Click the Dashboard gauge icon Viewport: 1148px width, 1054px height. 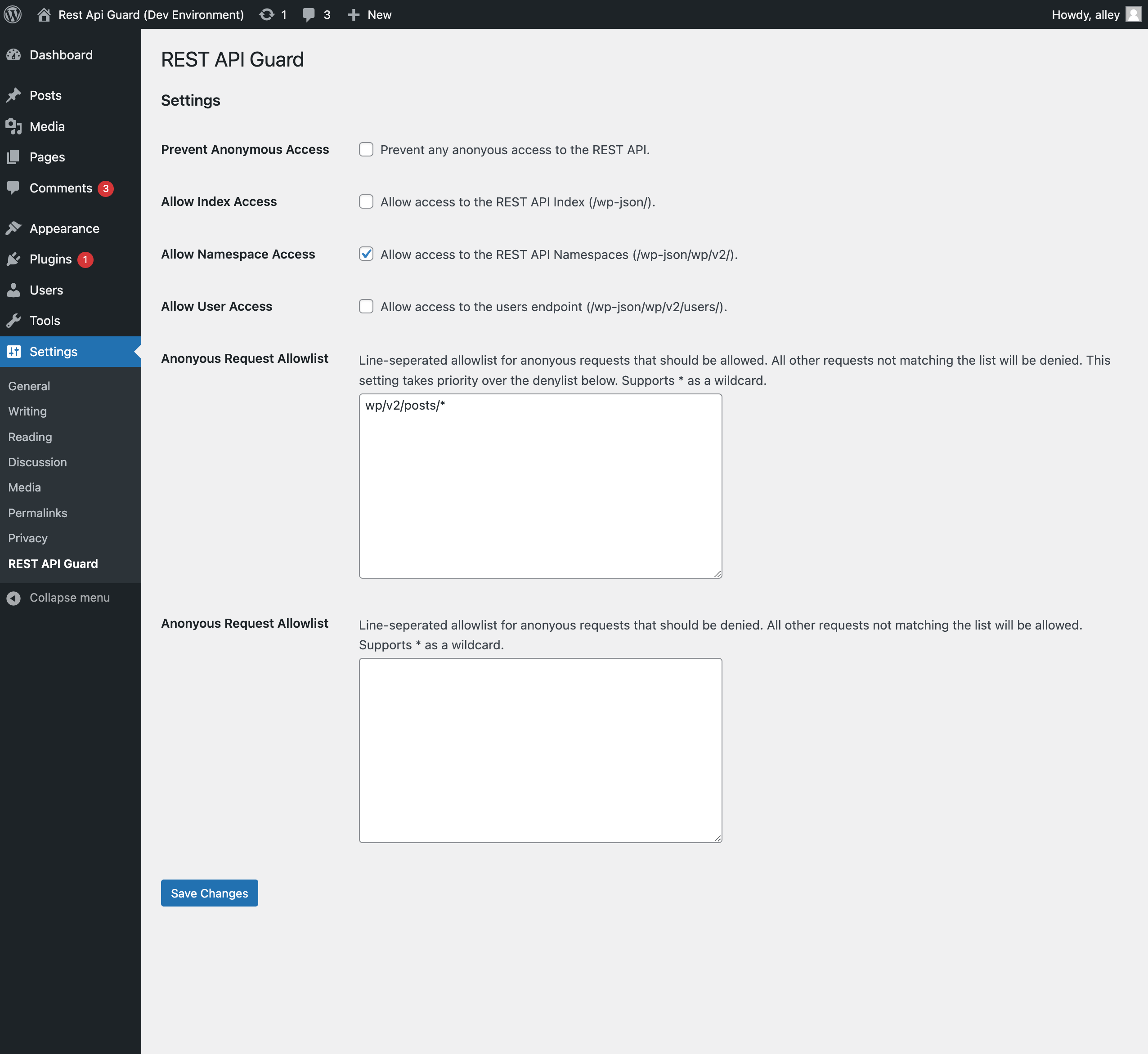click(13, 55)
